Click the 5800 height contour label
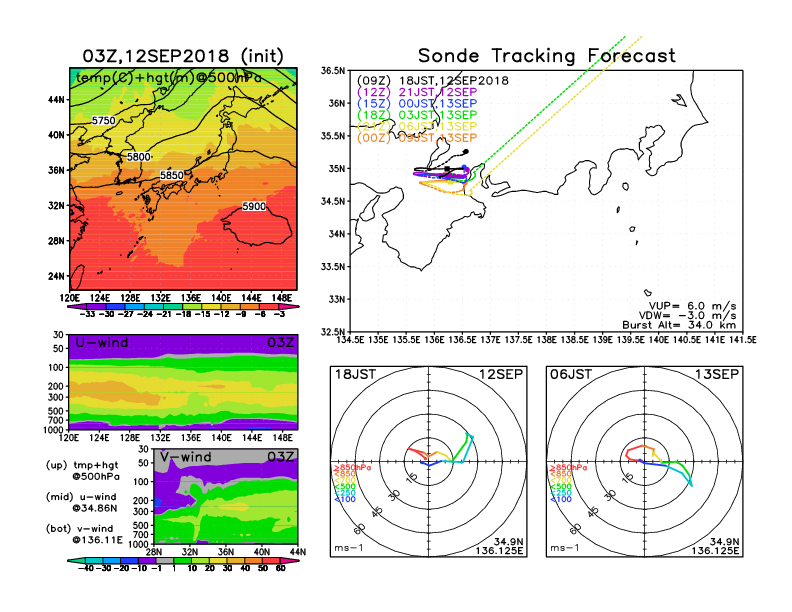 click(139, 157)
